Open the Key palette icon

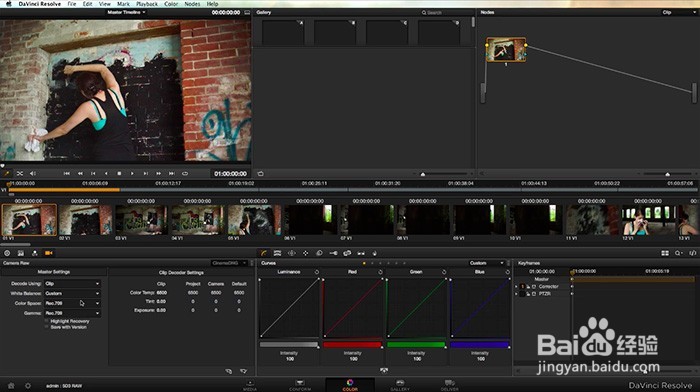pos(333,253)
